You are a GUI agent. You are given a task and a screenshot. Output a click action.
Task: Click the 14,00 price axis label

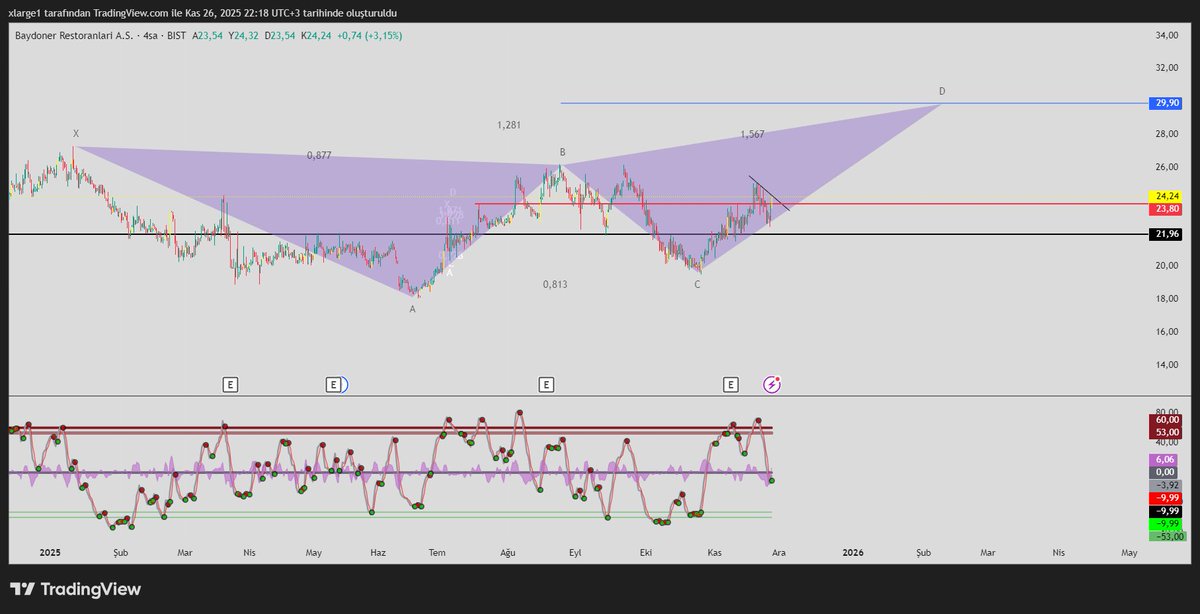pyautogui.click(x=1167, y=365)
